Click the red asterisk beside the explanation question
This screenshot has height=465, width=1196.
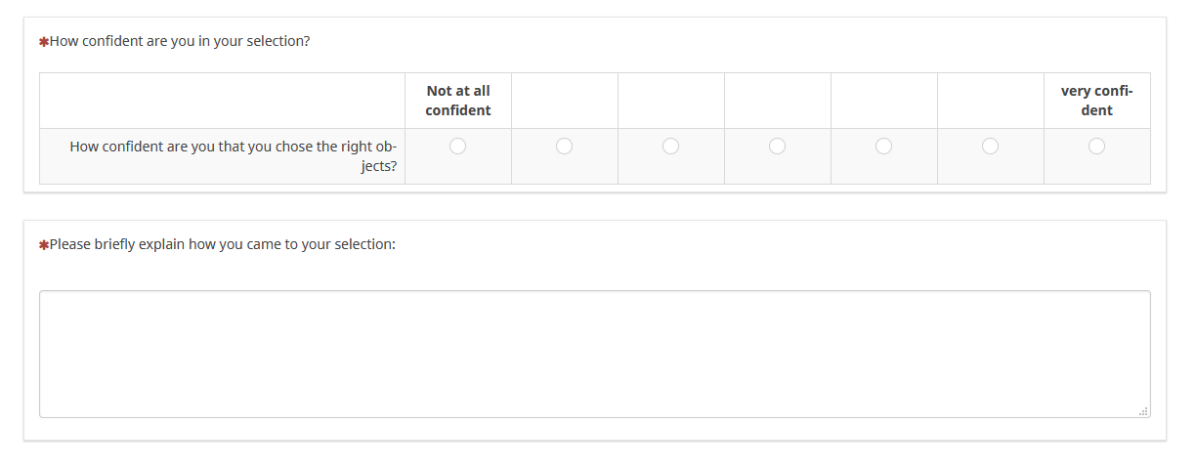(x=44, y=245)
